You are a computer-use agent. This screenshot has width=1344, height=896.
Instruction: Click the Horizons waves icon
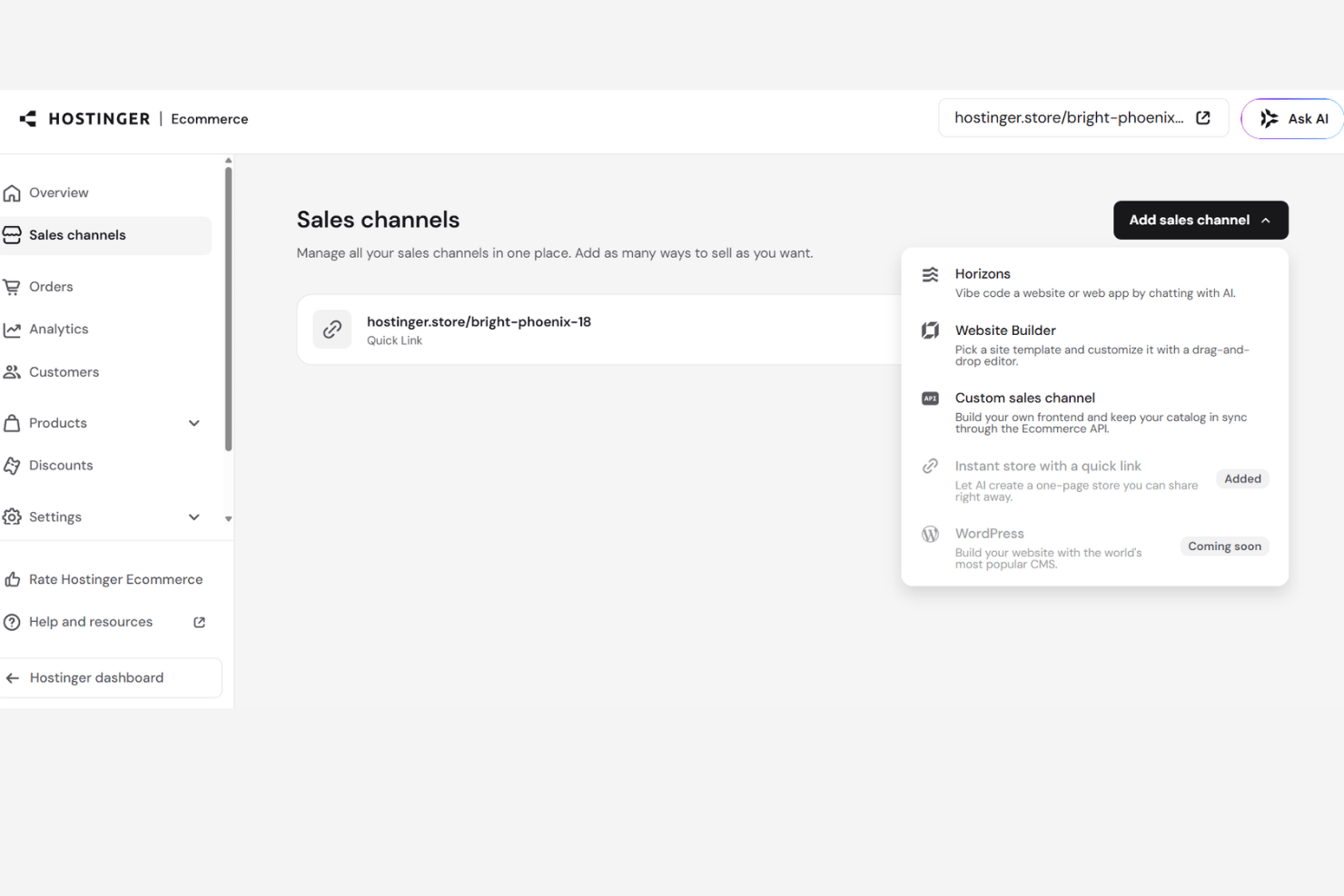tap(930, 275)
